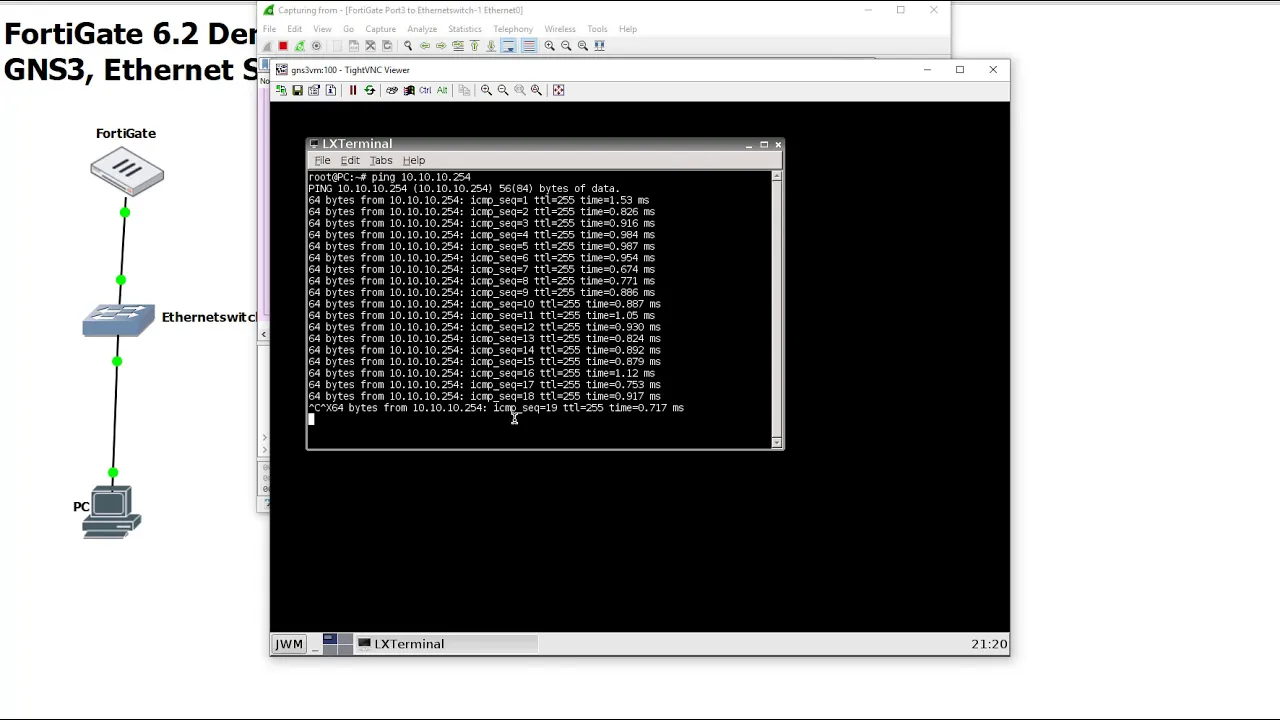
Task: Send Ctrl+Alt+Del in TightVNC
Action: (392, 90)
